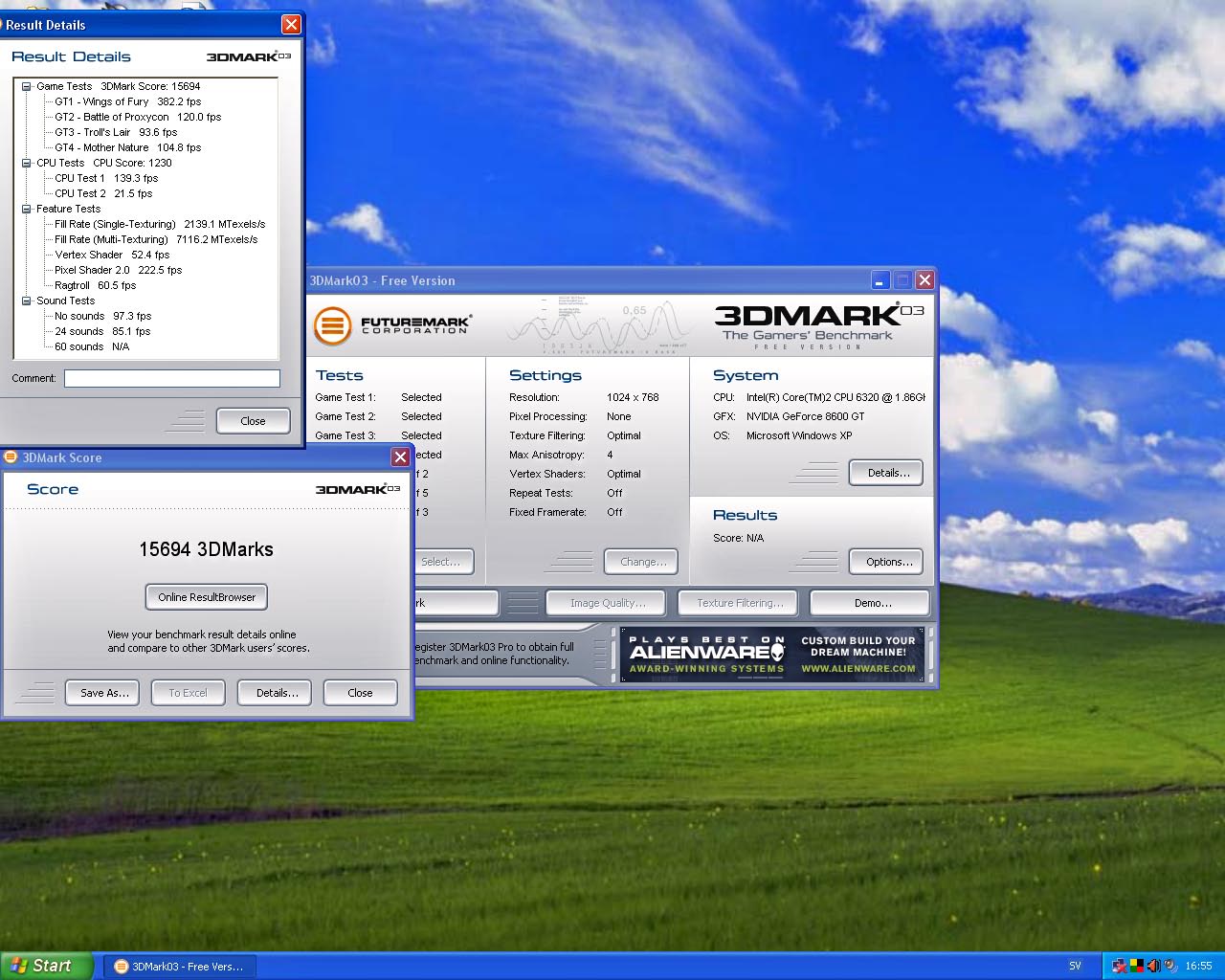Select the 24 sounds result row
1225x980 pixels.
click(102, 331)
